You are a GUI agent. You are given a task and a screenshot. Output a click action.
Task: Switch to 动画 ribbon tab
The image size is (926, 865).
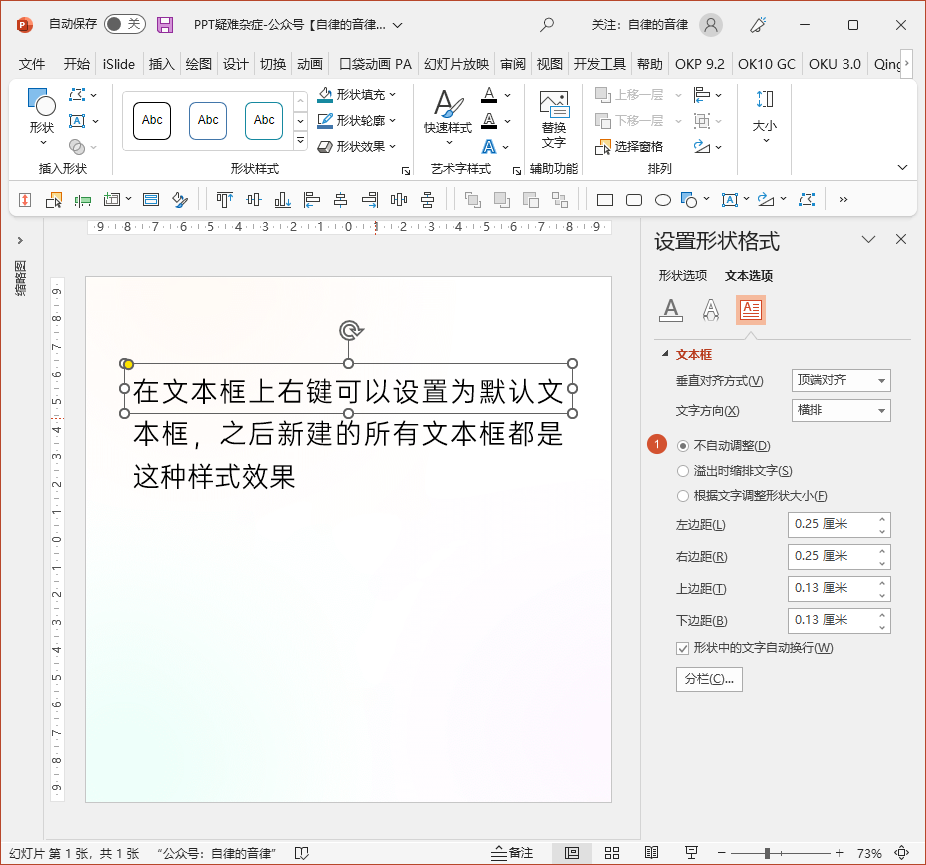[x=309, y=64]
